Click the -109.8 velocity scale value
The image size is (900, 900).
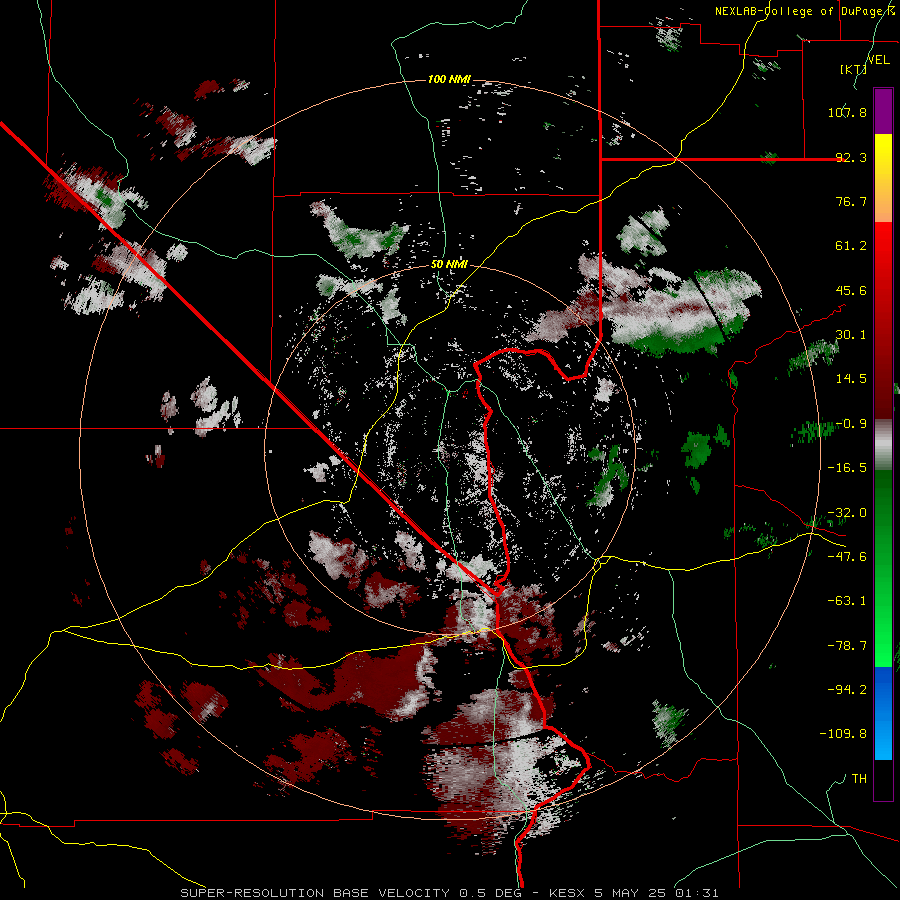point(843,734)
